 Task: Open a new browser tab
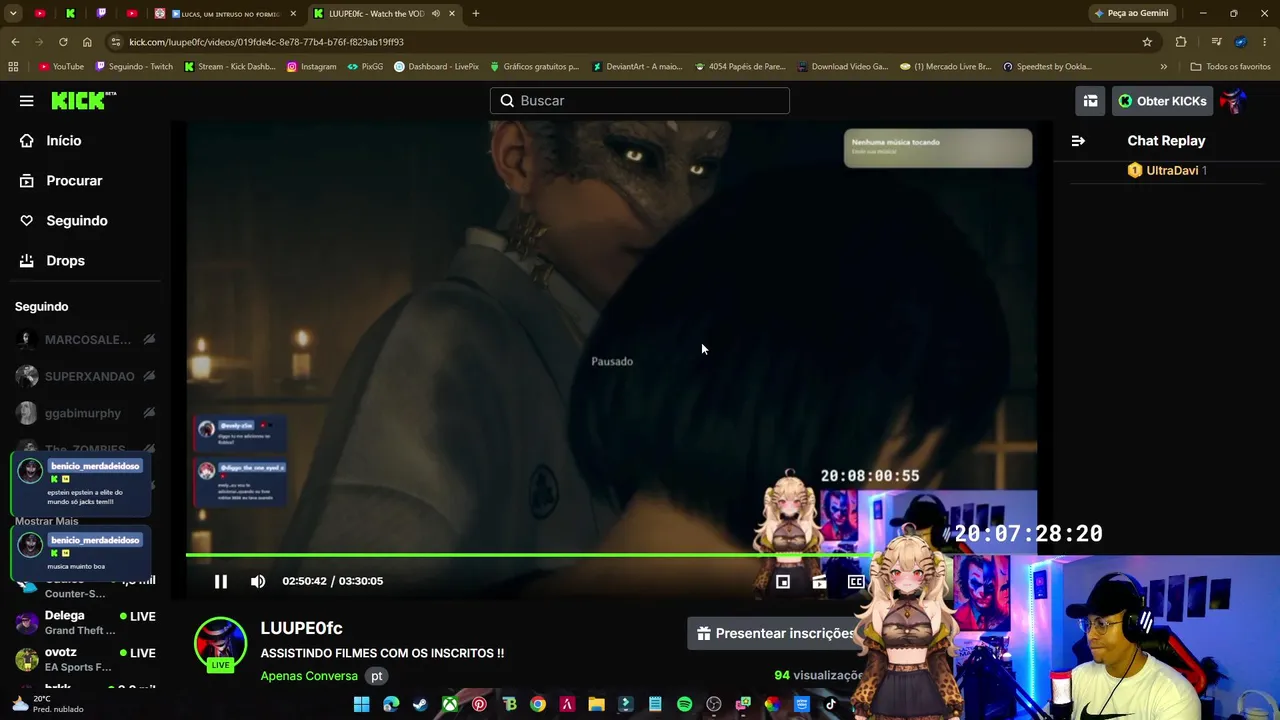point(475,13)
